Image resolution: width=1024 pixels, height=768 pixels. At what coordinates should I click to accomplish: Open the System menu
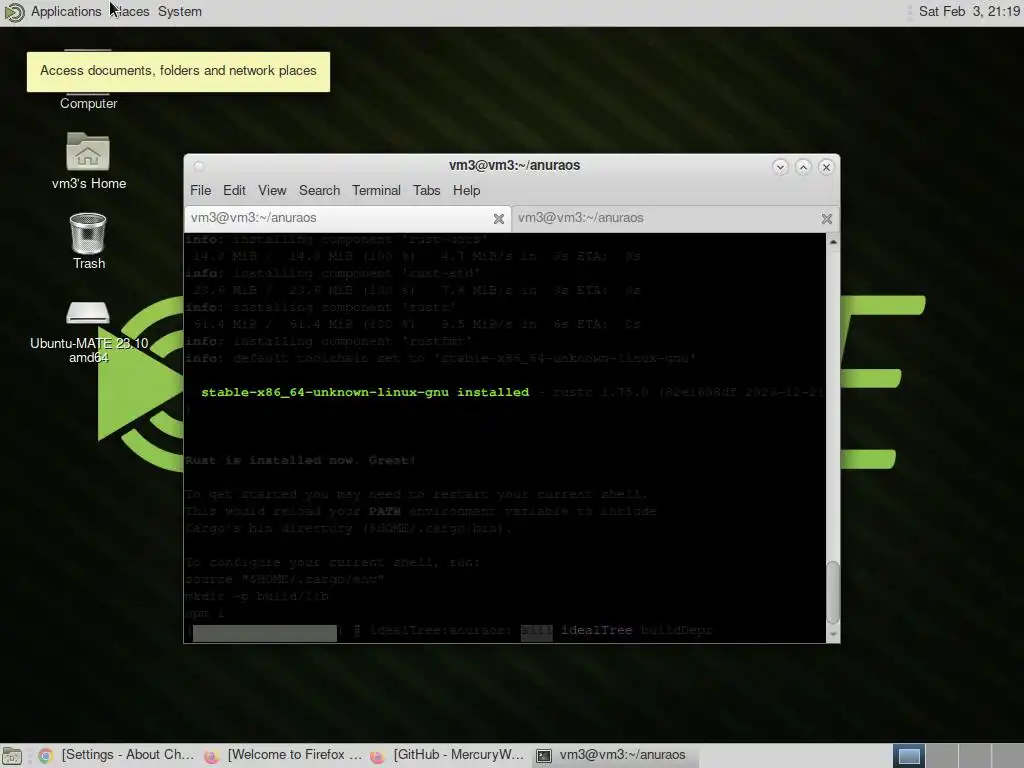coord(180,11)
